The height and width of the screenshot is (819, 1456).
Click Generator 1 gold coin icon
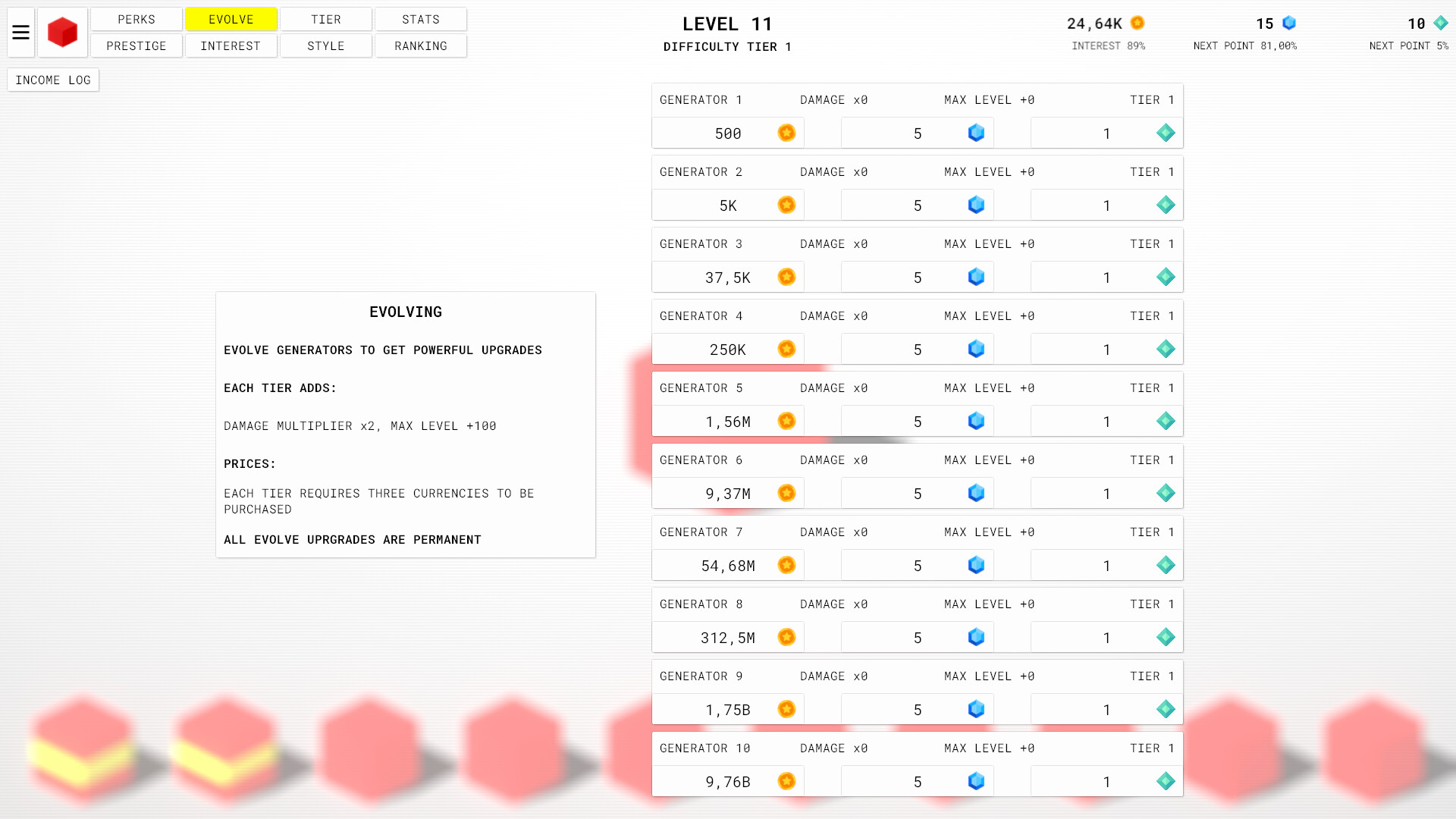pos(786,133)
